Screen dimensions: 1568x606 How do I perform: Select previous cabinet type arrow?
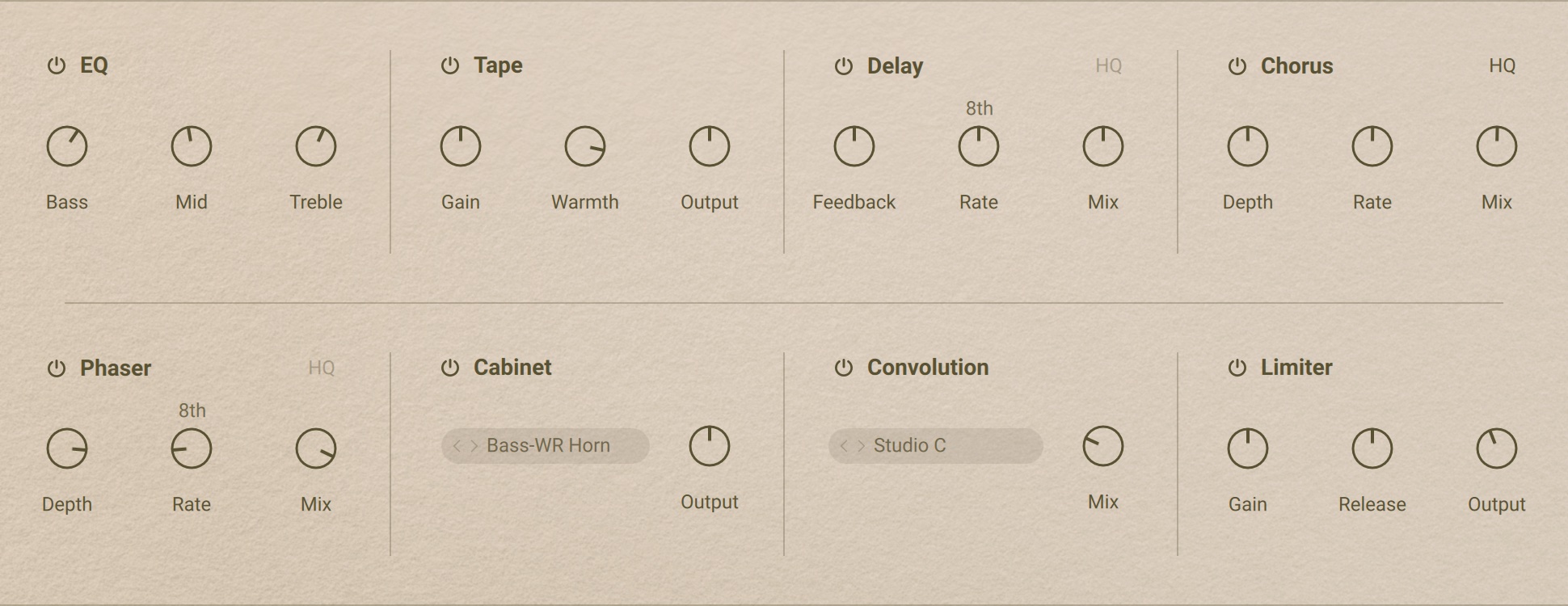[x=457, y=446]
